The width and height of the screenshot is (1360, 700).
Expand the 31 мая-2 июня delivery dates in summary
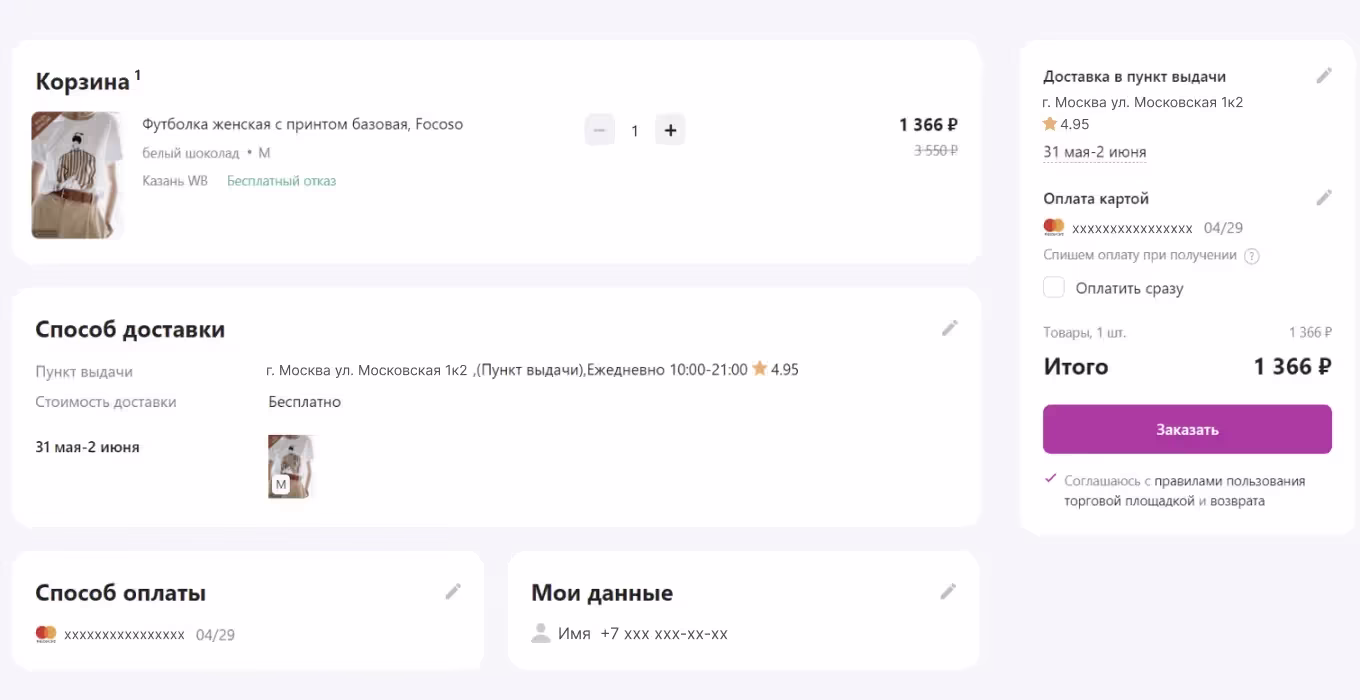1094,152
